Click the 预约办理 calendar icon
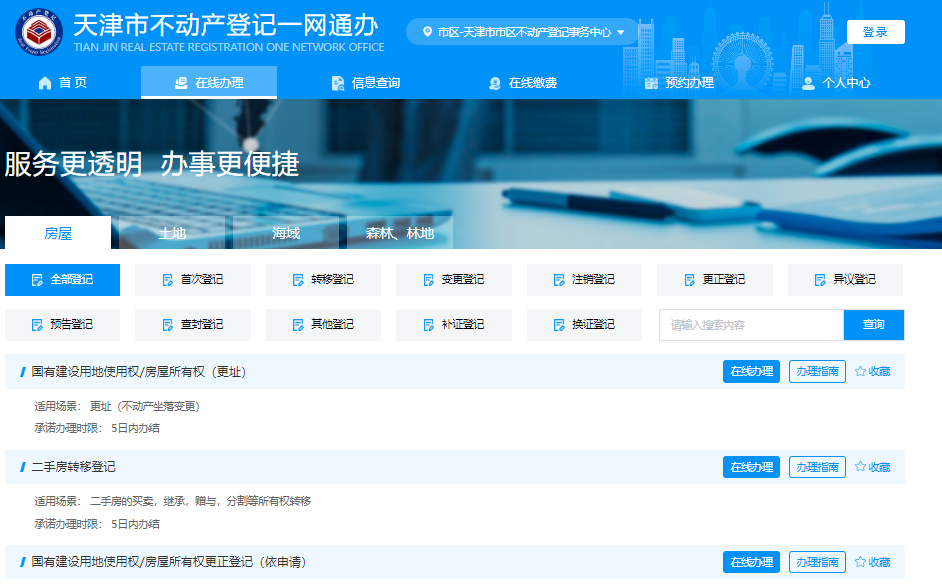Image resolution: width=942 pixels, height=587 pixels. tap(651, 83)
